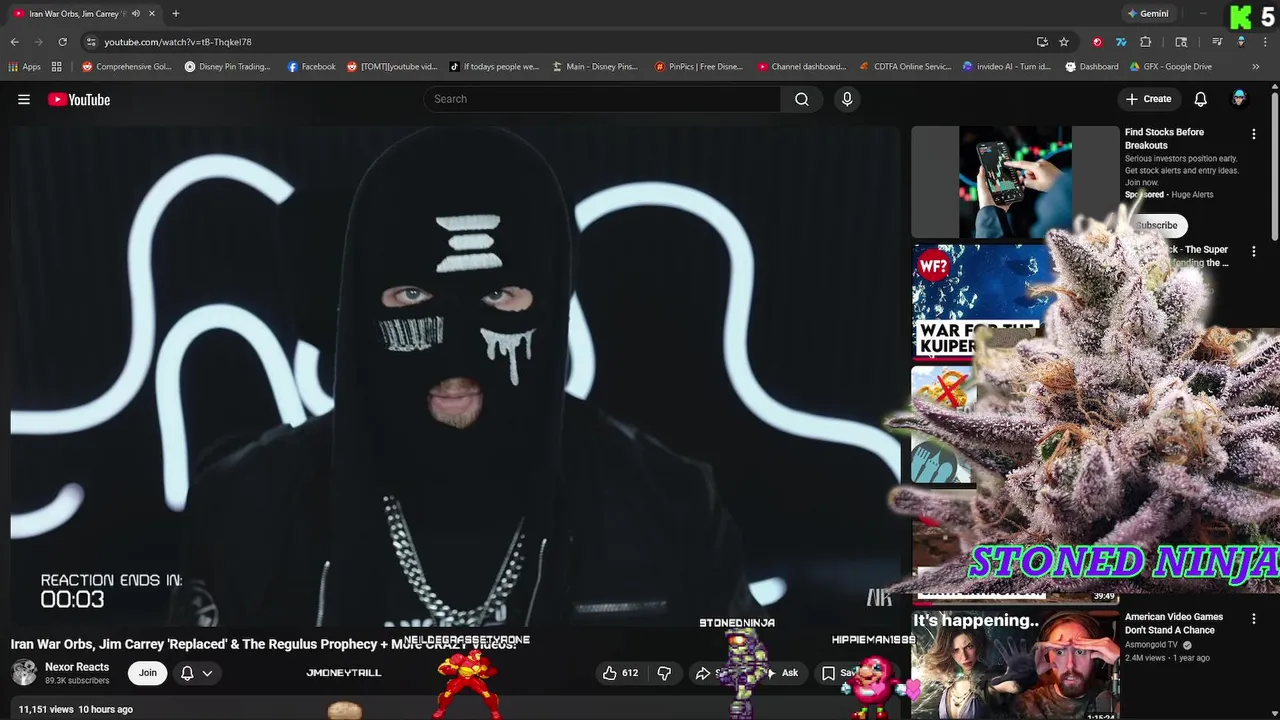Click into the YouTube search field

603,99
